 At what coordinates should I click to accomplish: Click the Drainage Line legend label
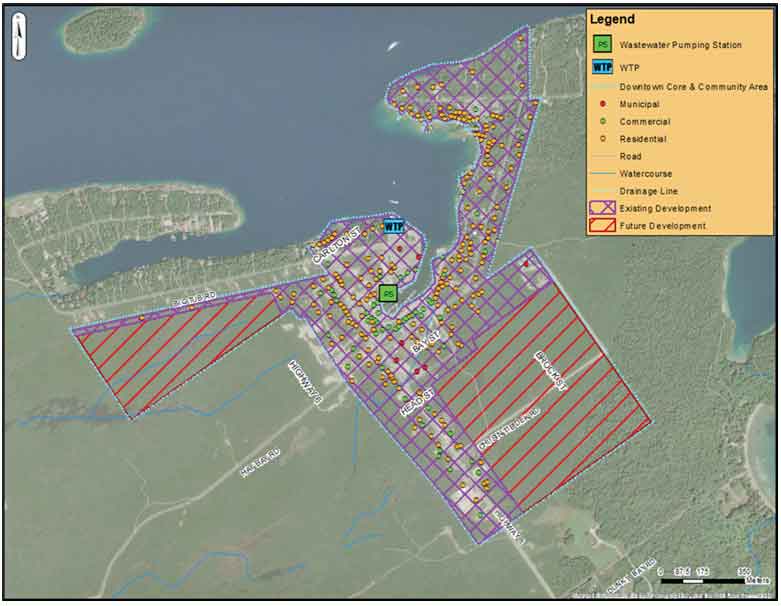pos(650,191)
